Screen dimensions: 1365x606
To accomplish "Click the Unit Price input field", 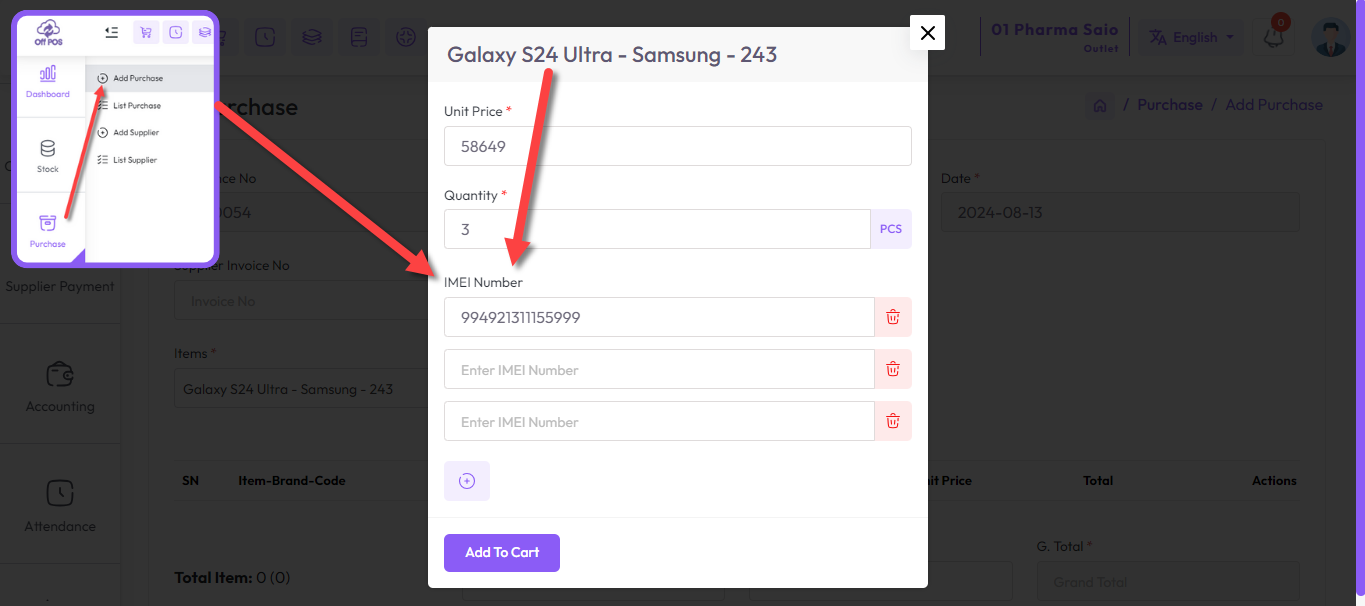I will 678,146.
